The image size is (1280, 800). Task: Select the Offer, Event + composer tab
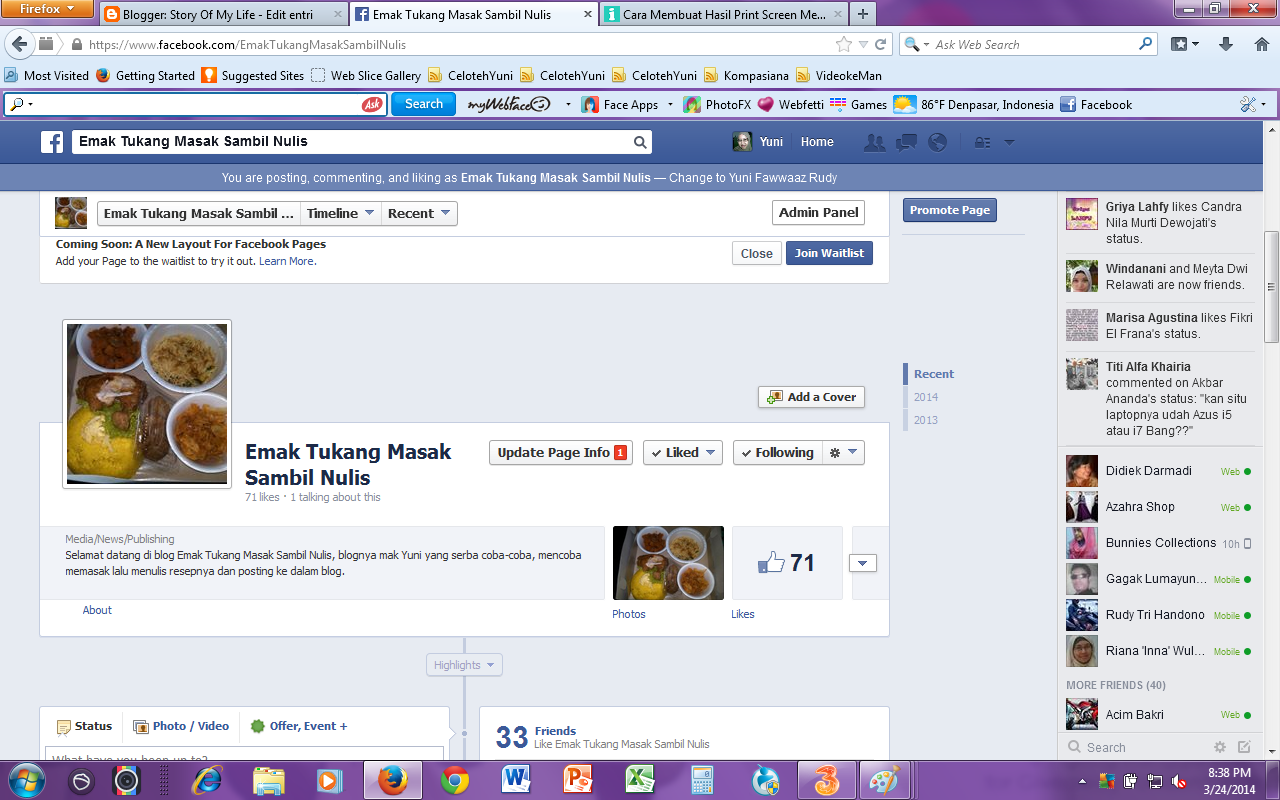coord(299,726)
